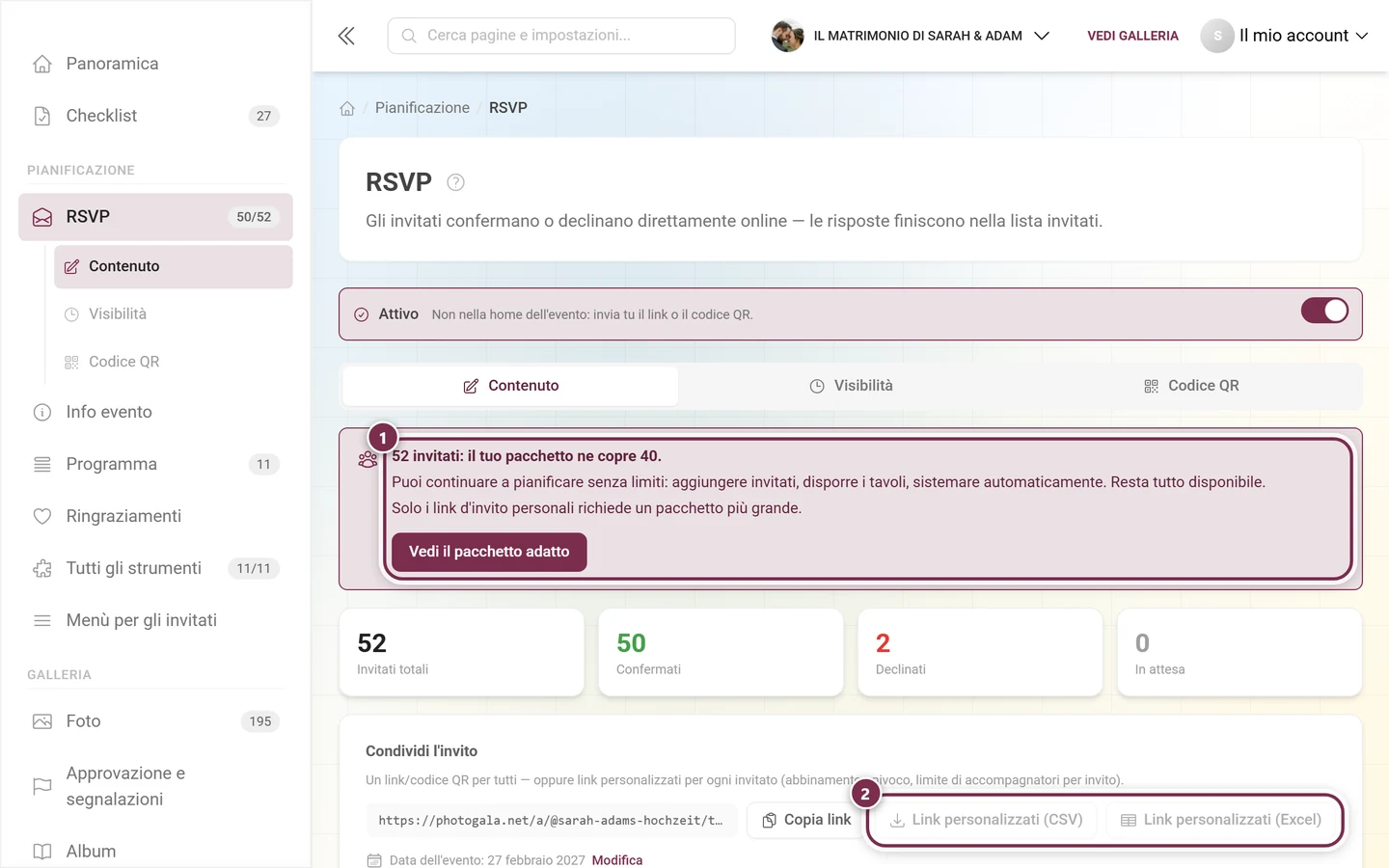This screenshot has width=1389, height=868.
Task: Switch to the Codice QR tab
Action: (1191, 386)
